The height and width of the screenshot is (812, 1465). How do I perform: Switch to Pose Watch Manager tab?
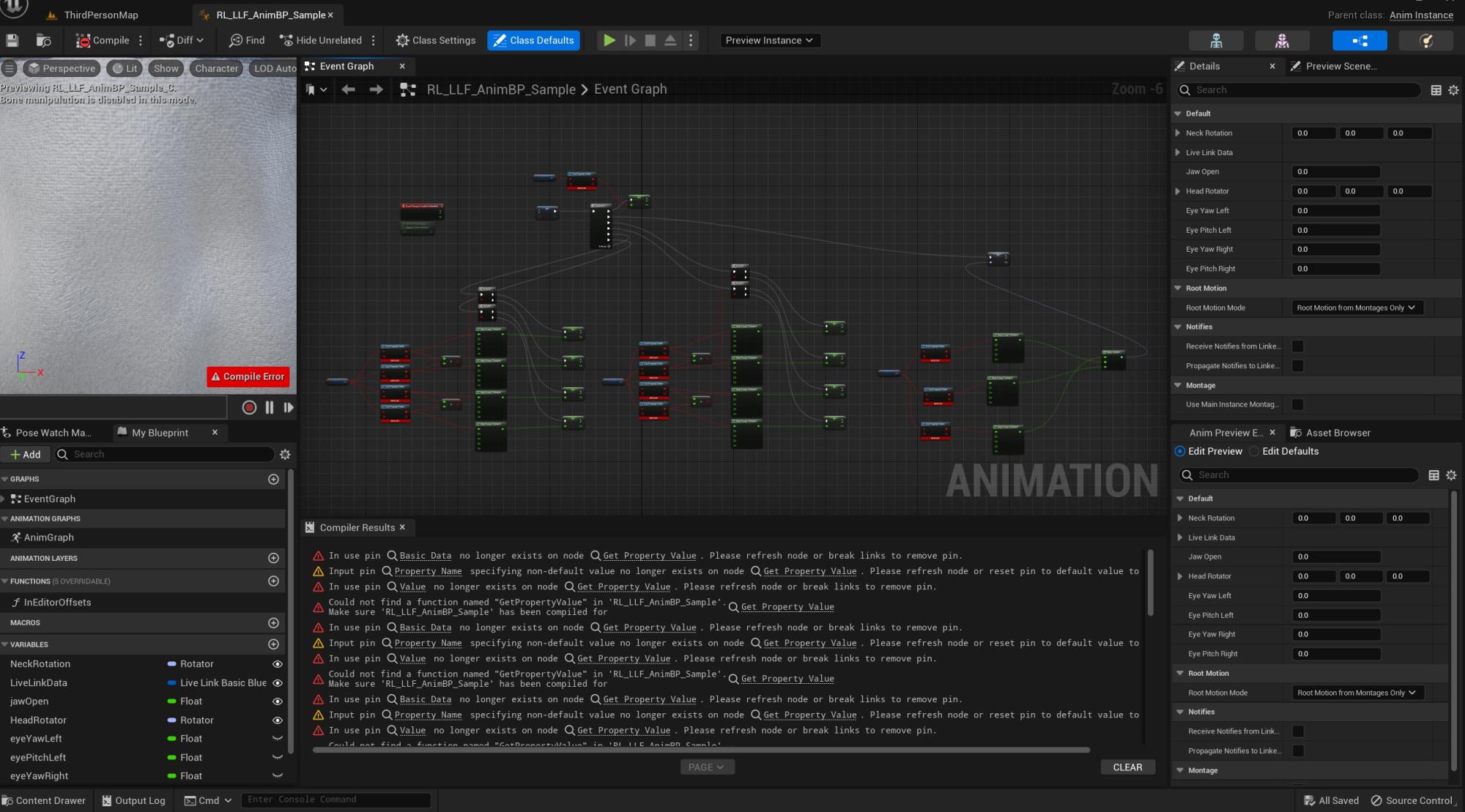point(53,433)
